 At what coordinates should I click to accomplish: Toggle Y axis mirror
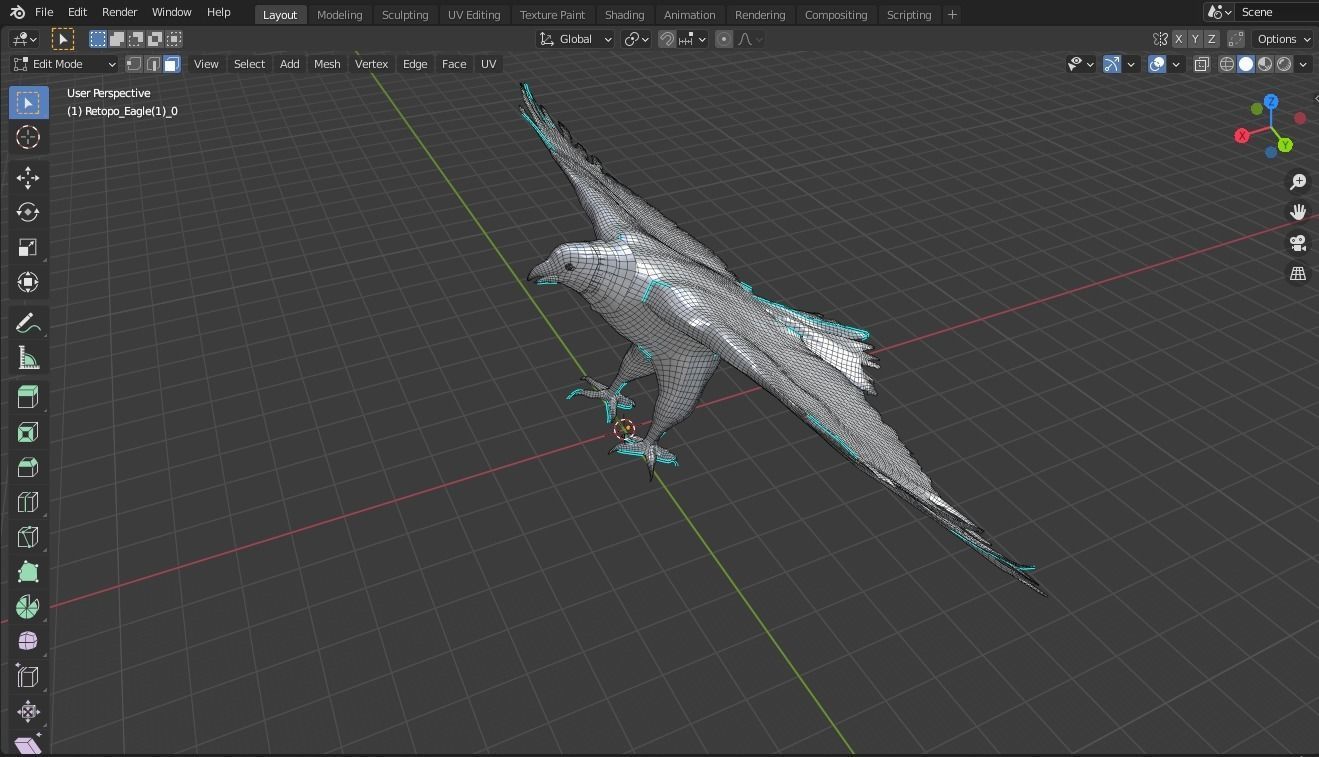(1195, 39)
